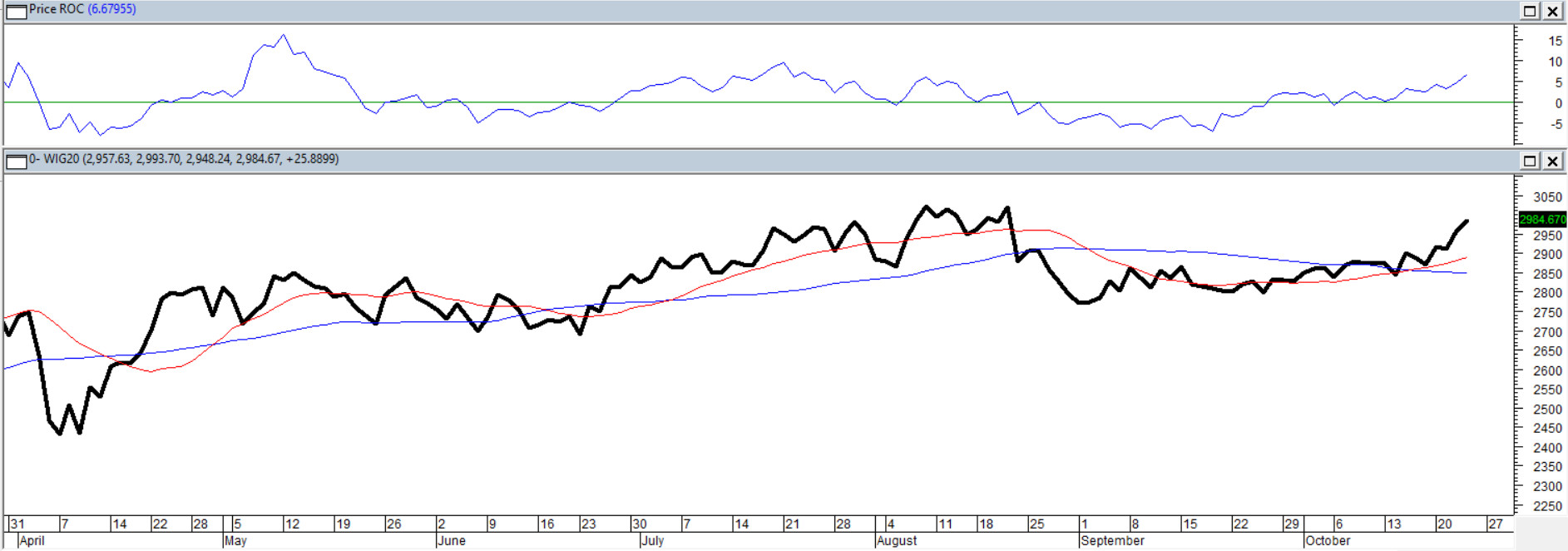Click the WIG20 pane icon
This screenshot has height=551, width=1568.
(16, 161)
